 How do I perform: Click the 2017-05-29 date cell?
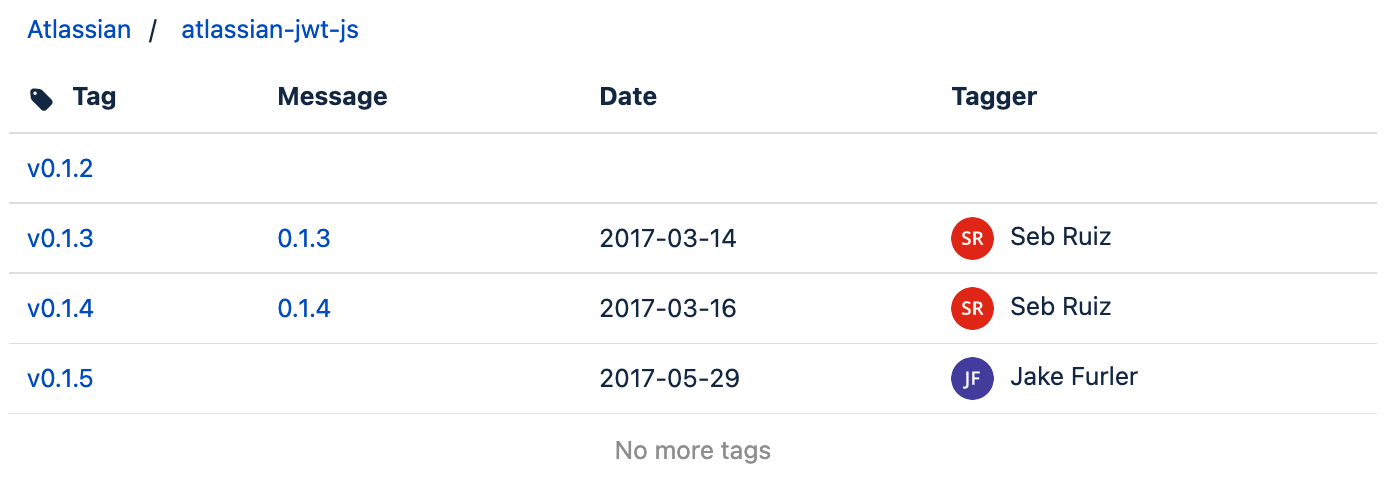(669, 378)
